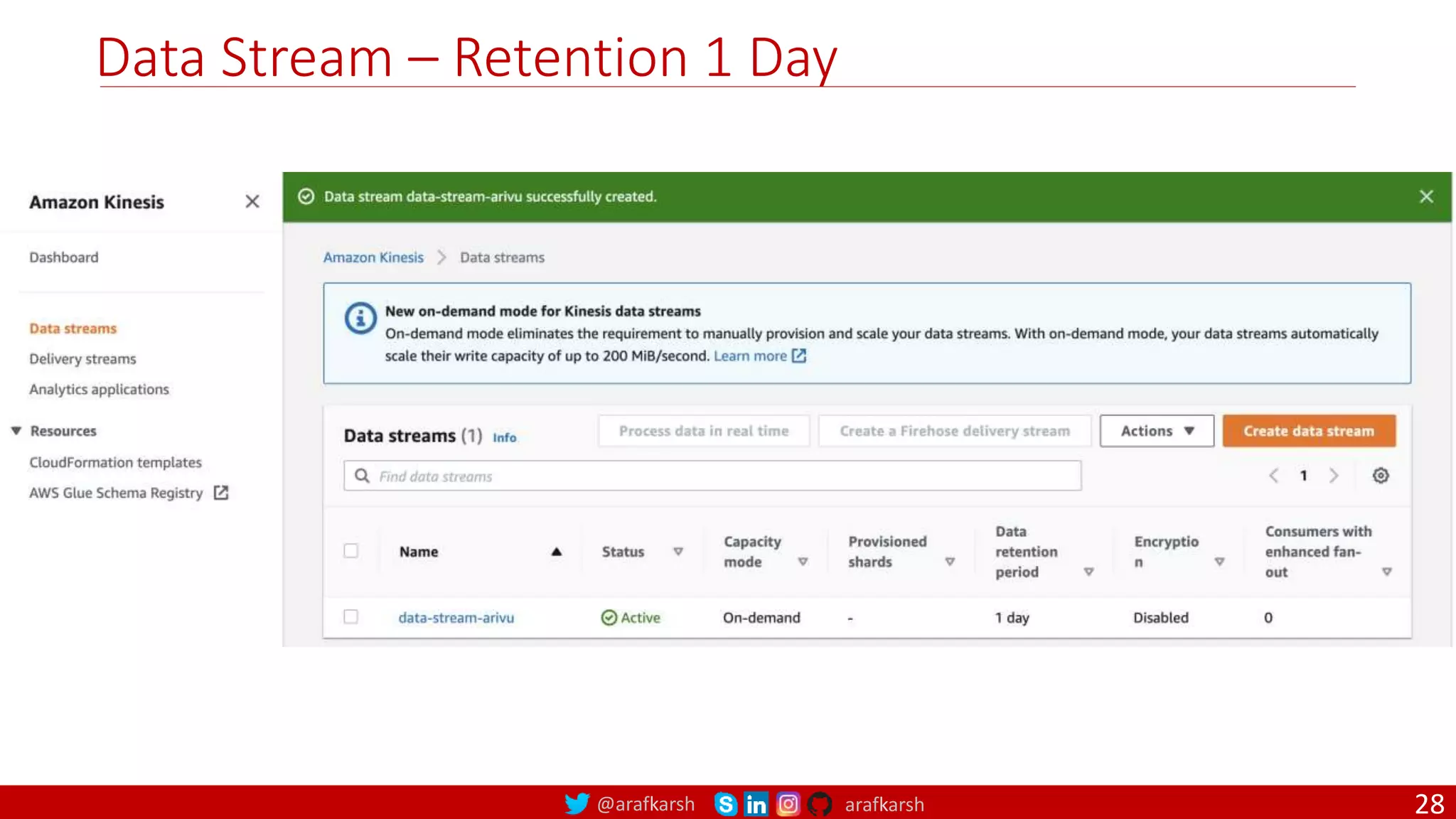Screen dimensions: 1456x819
Task: Collapse the Resources section triangle
Action: pyautogui.click(x=16, y=431)
